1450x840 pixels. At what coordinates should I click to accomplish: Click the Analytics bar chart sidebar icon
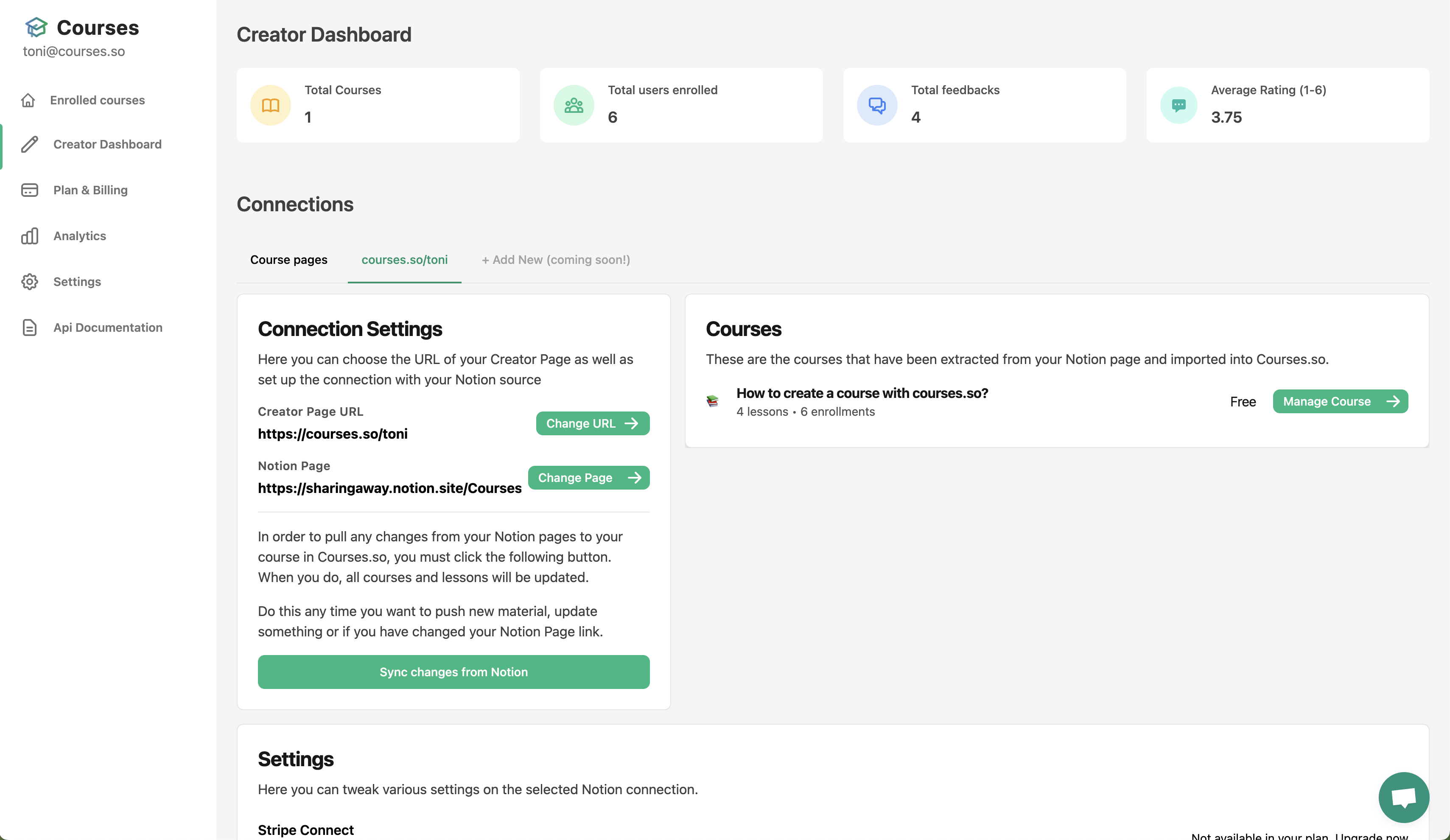(x=29, y=236)
